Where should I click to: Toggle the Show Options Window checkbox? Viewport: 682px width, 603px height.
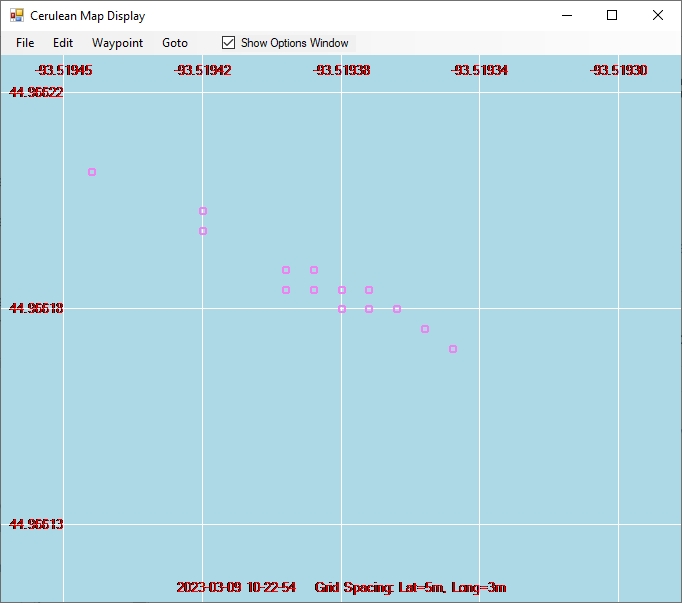point(229,43)
